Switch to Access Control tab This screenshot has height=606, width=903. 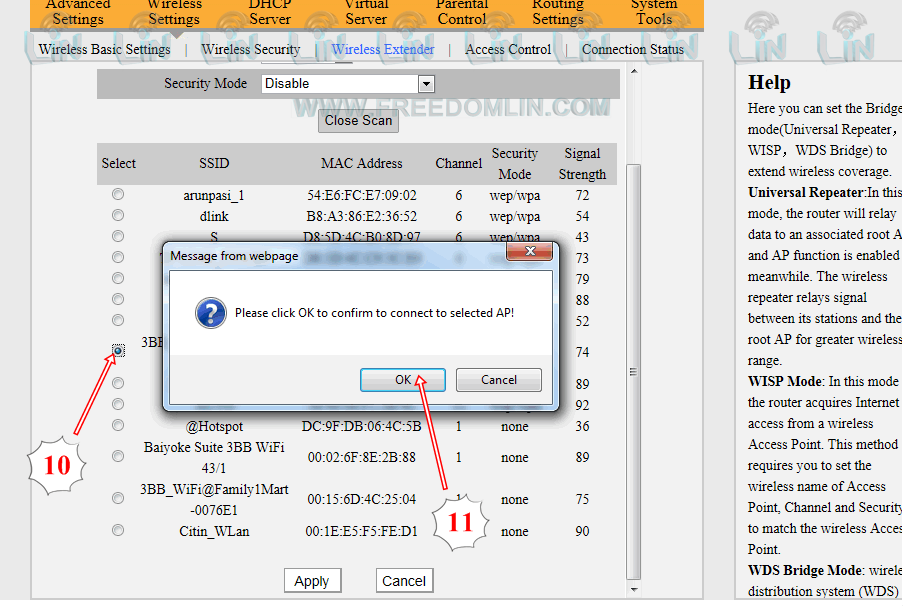coord(508,50)
